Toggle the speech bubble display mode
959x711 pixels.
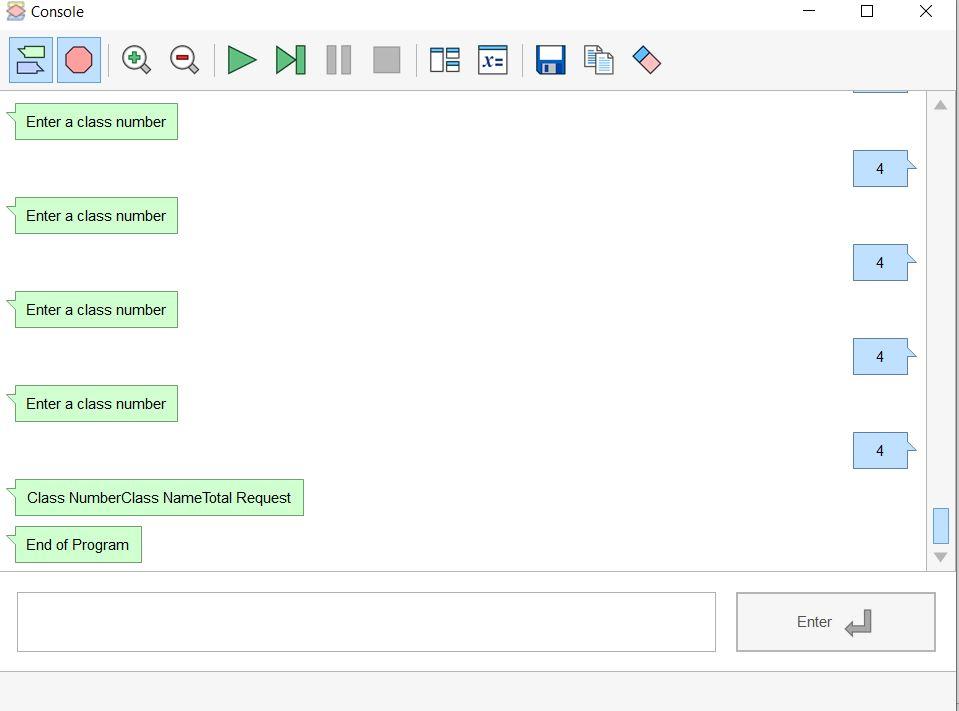30,60
